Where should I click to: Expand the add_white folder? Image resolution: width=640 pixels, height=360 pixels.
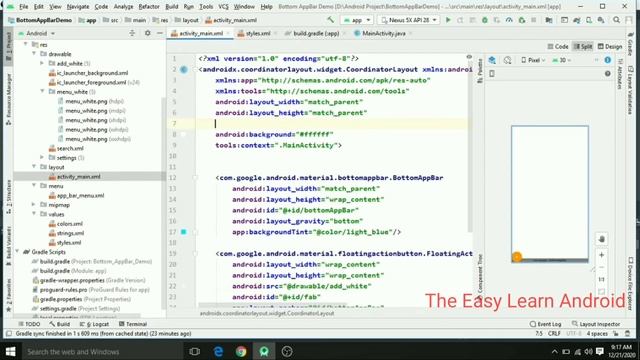(x=42, y=63)
